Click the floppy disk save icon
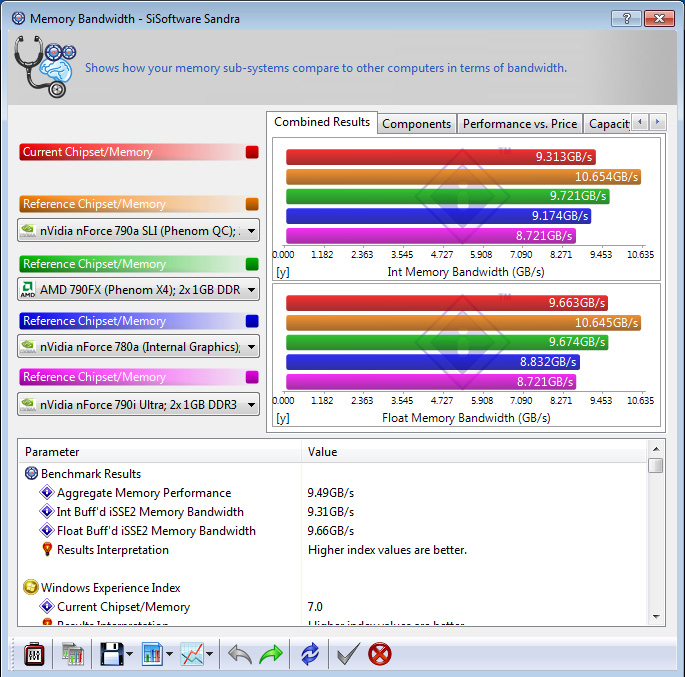The image size is (685, 677). tap(112, 654)
